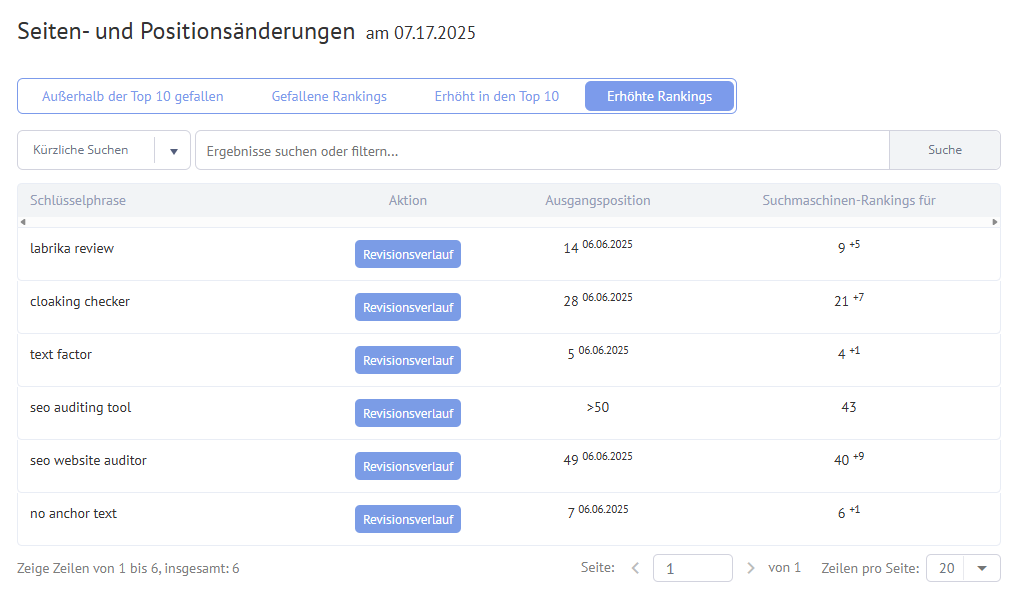Image resolution: width=1019 pixels, height=600 pixels.
Task: Open Revisionsverlauf for 'seo auditing tool'
Action: [408, 413]
